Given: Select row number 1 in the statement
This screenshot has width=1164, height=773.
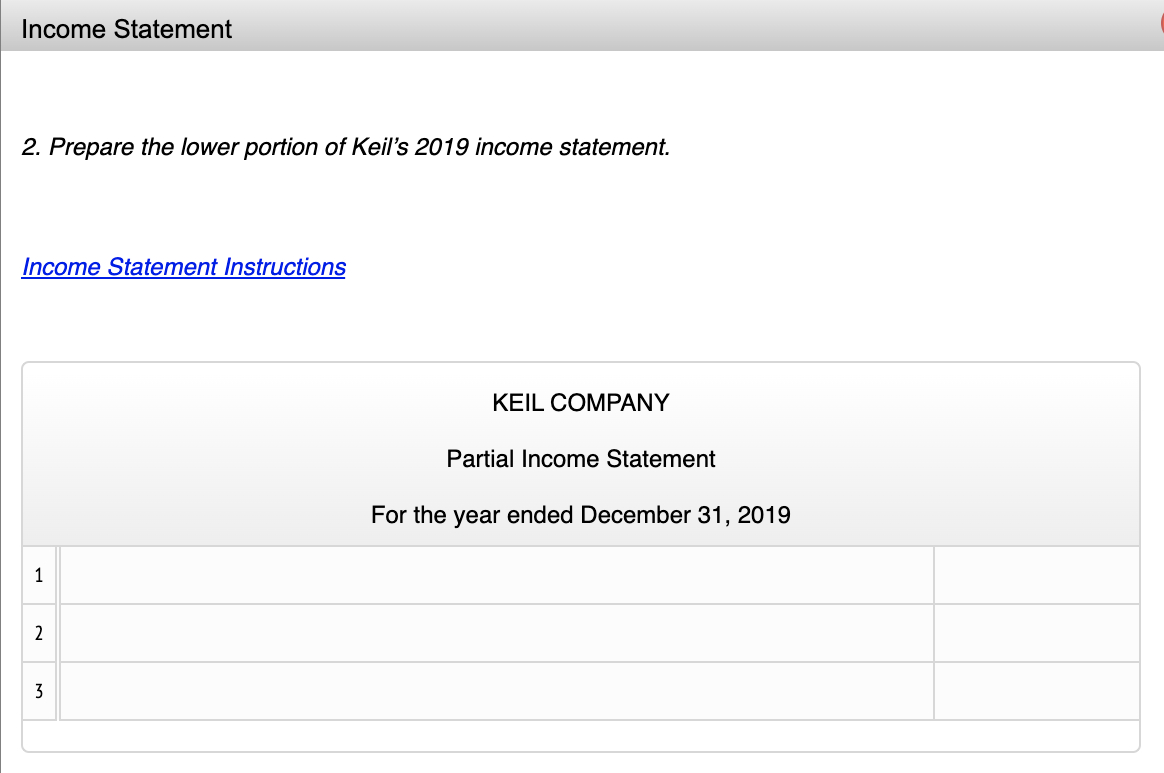Looking at the screenshot, I should (38, 575).
